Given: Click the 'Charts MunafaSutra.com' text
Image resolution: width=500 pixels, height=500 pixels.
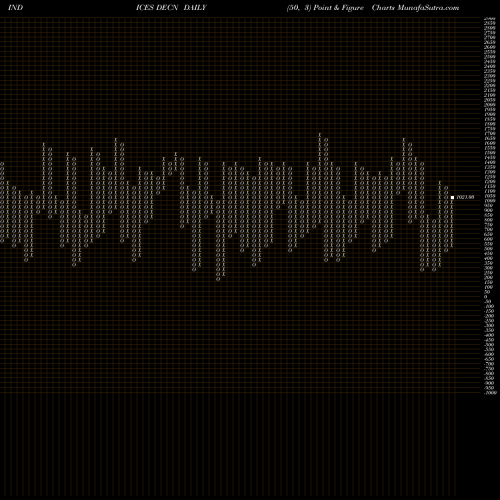Looking at the screenshot, I should [415, 8].
